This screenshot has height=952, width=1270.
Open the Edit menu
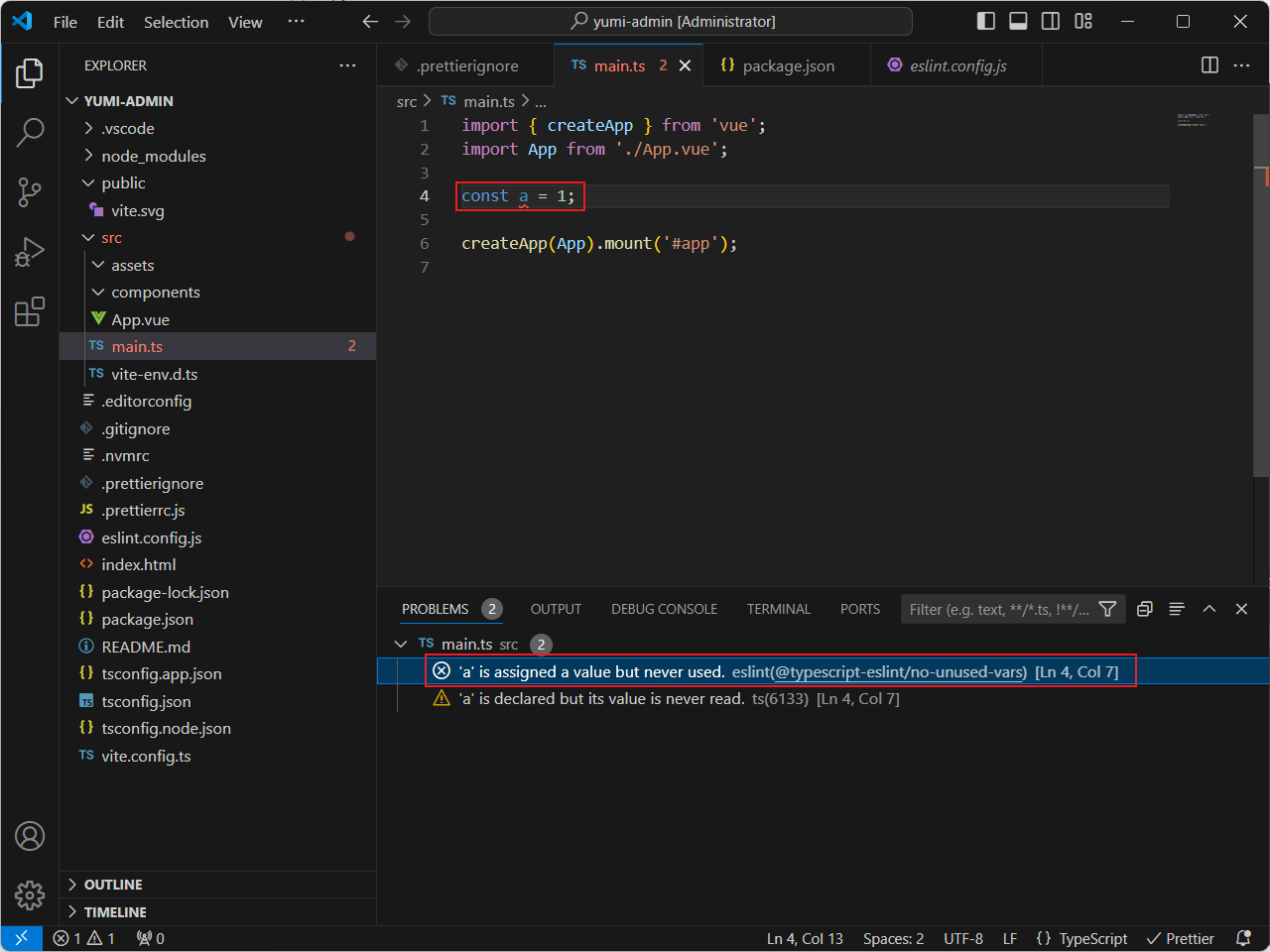[x=110, y=22]
